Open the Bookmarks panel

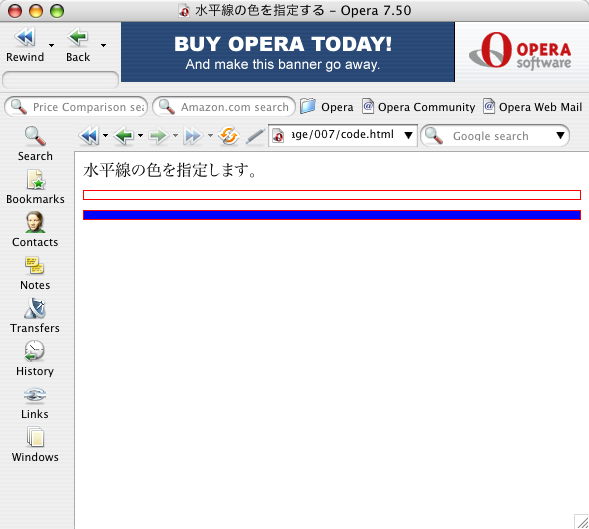(35, 187)
